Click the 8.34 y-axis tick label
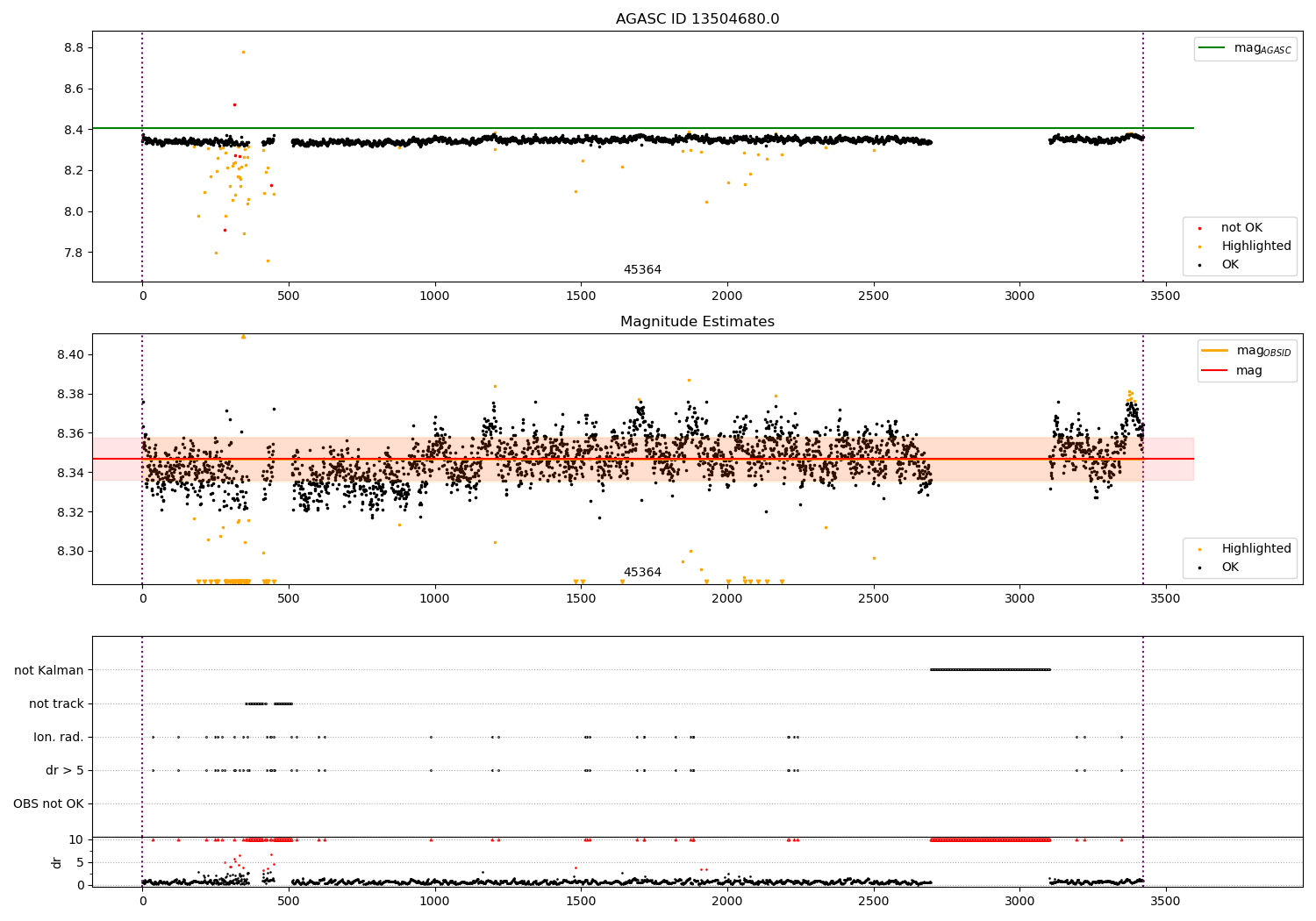 [x=70, y=474]
